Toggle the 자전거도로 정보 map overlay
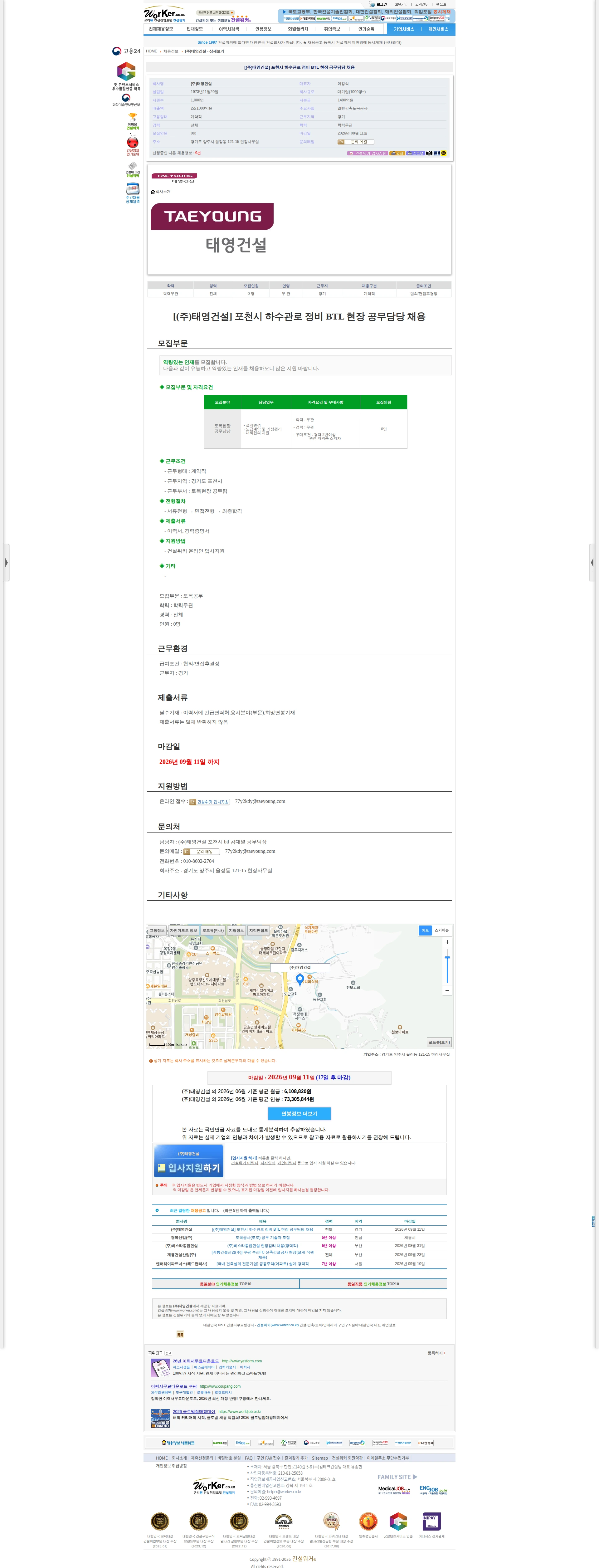The height and width of the screenshot is (1568, 599). click(x=183, y=931)
